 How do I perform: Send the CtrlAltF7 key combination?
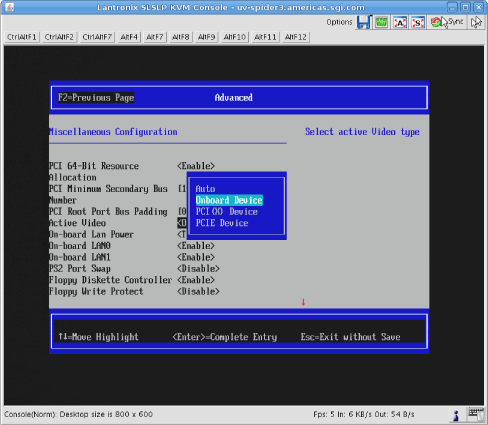pyautogui.click(x=97, y=37)
